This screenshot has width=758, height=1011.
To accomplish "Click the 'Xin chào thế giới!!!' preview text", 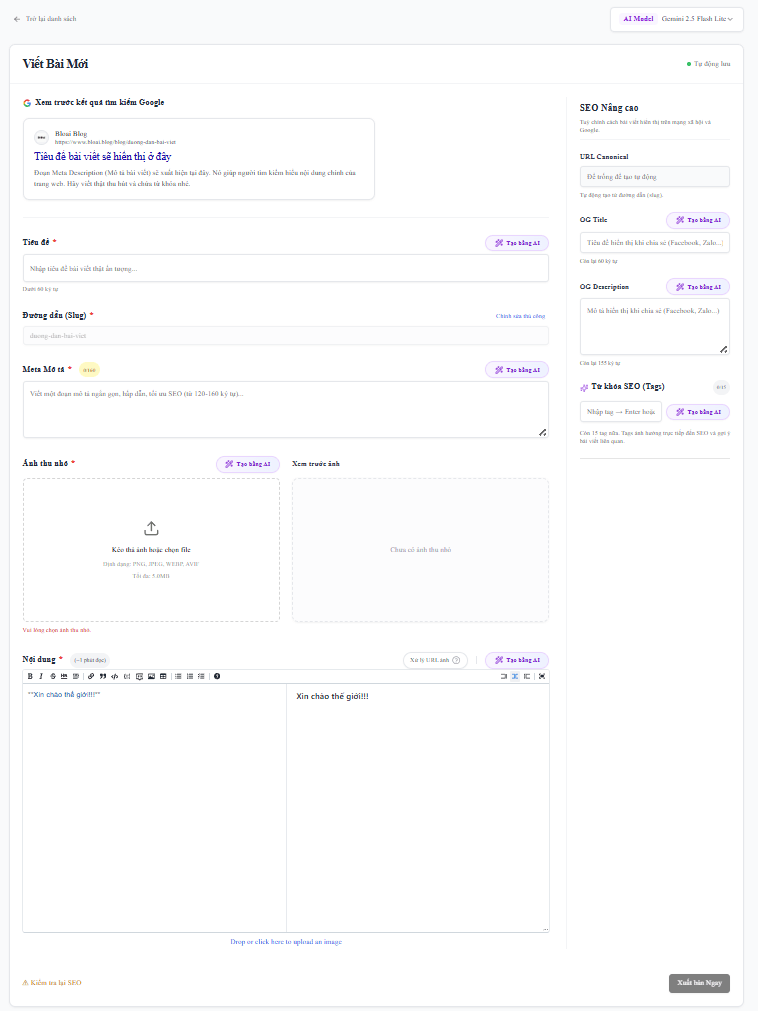I will click(x=332, y=697).
